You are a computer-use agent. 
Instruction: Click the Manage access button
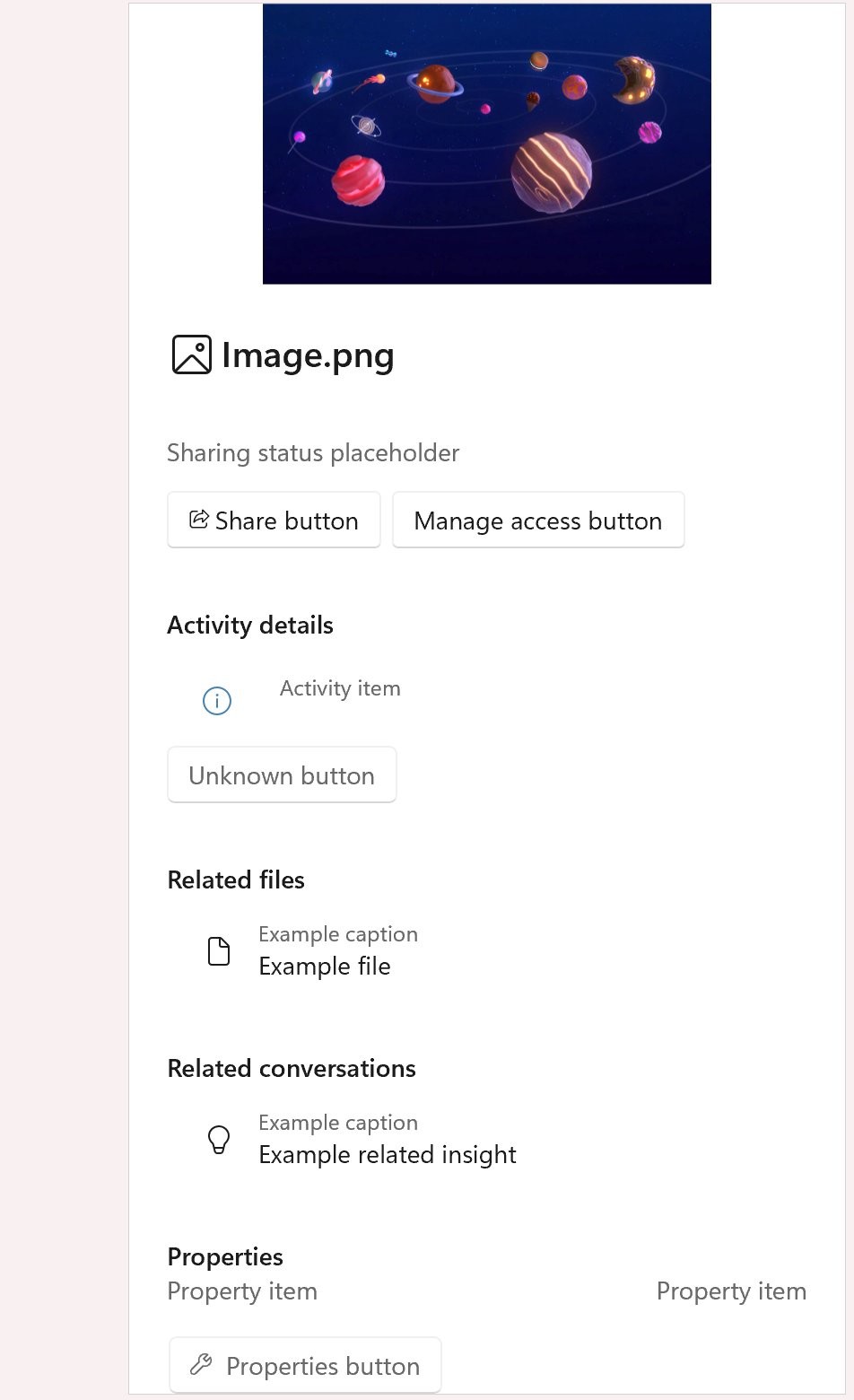pos(537,520)
